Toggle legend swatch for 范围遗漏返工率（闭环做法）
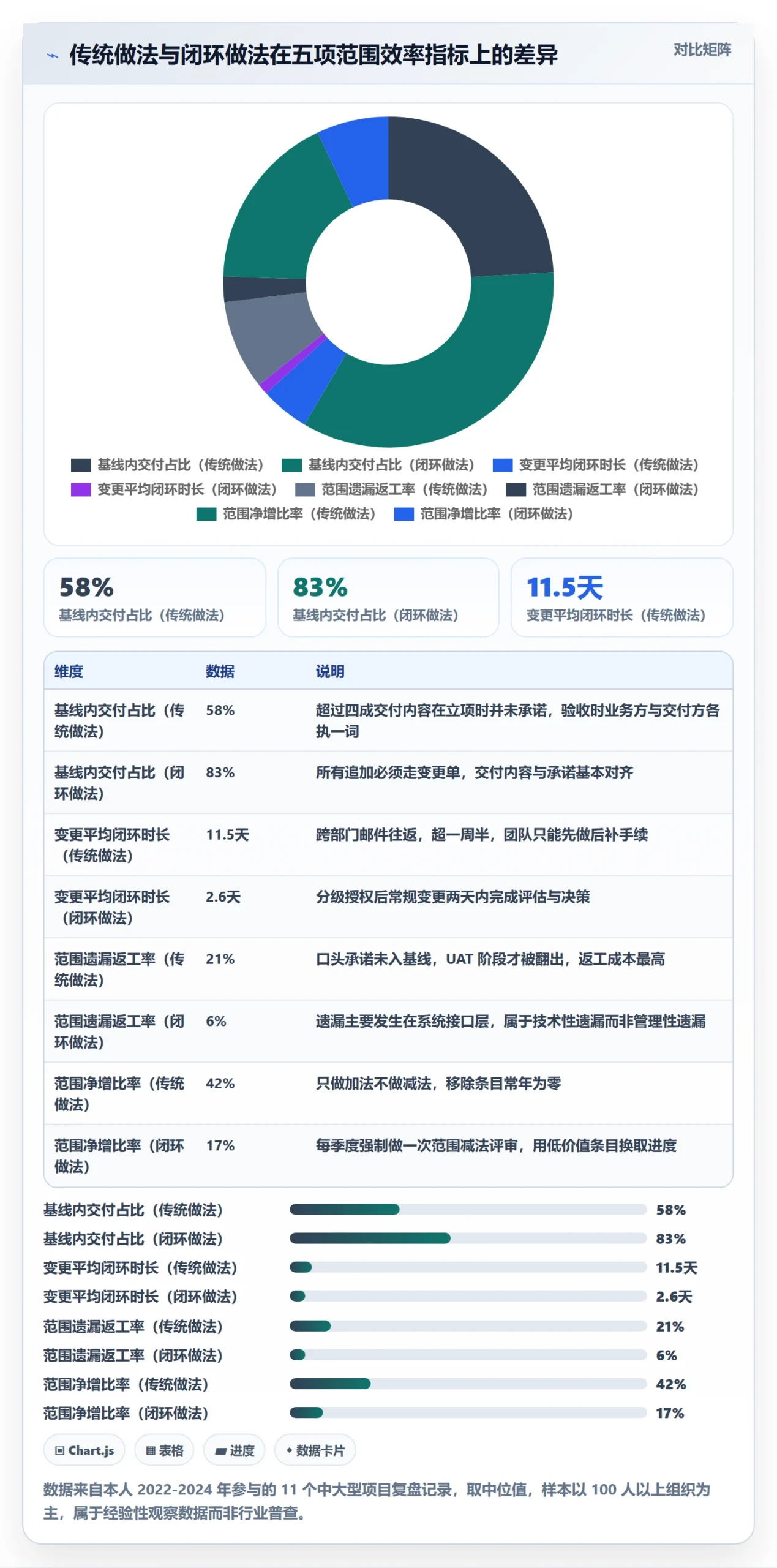Screen dimensions: 777x1568 516,489
